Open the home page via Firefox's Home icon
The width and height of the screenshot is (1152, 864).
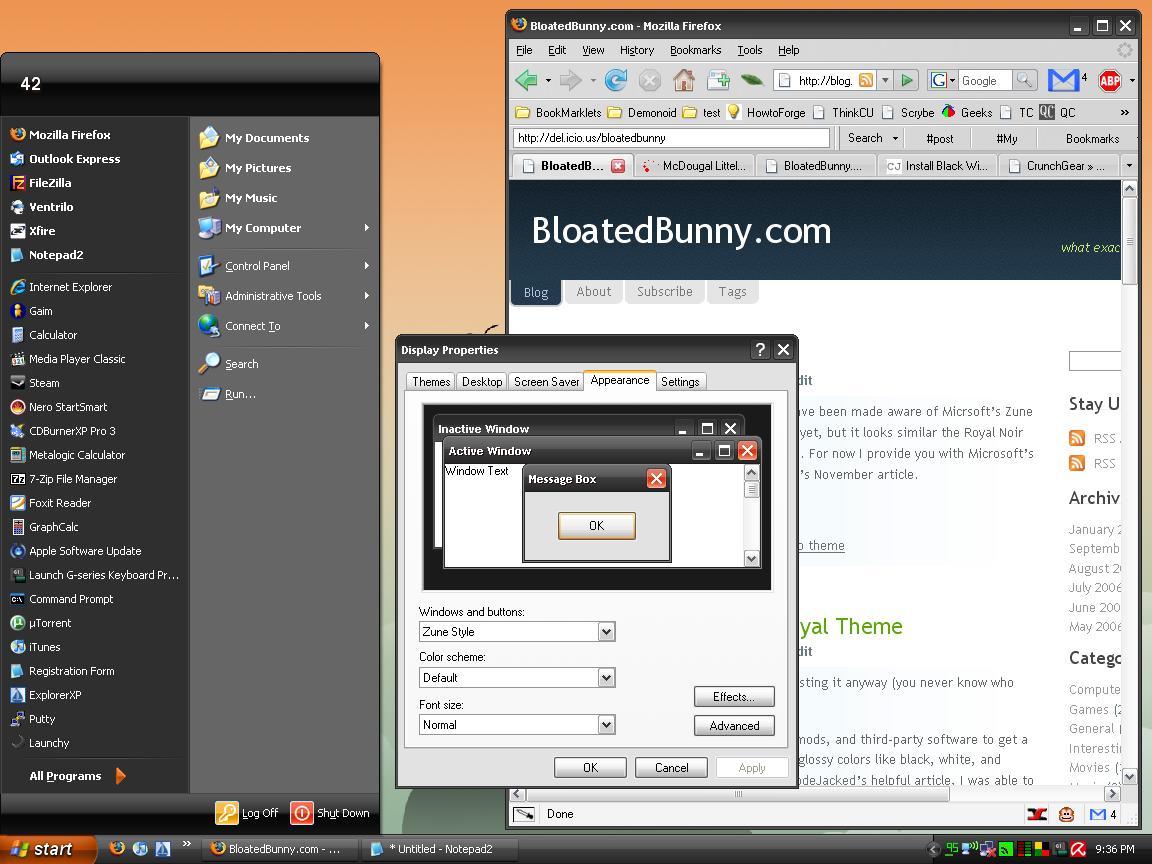point(684,80)
